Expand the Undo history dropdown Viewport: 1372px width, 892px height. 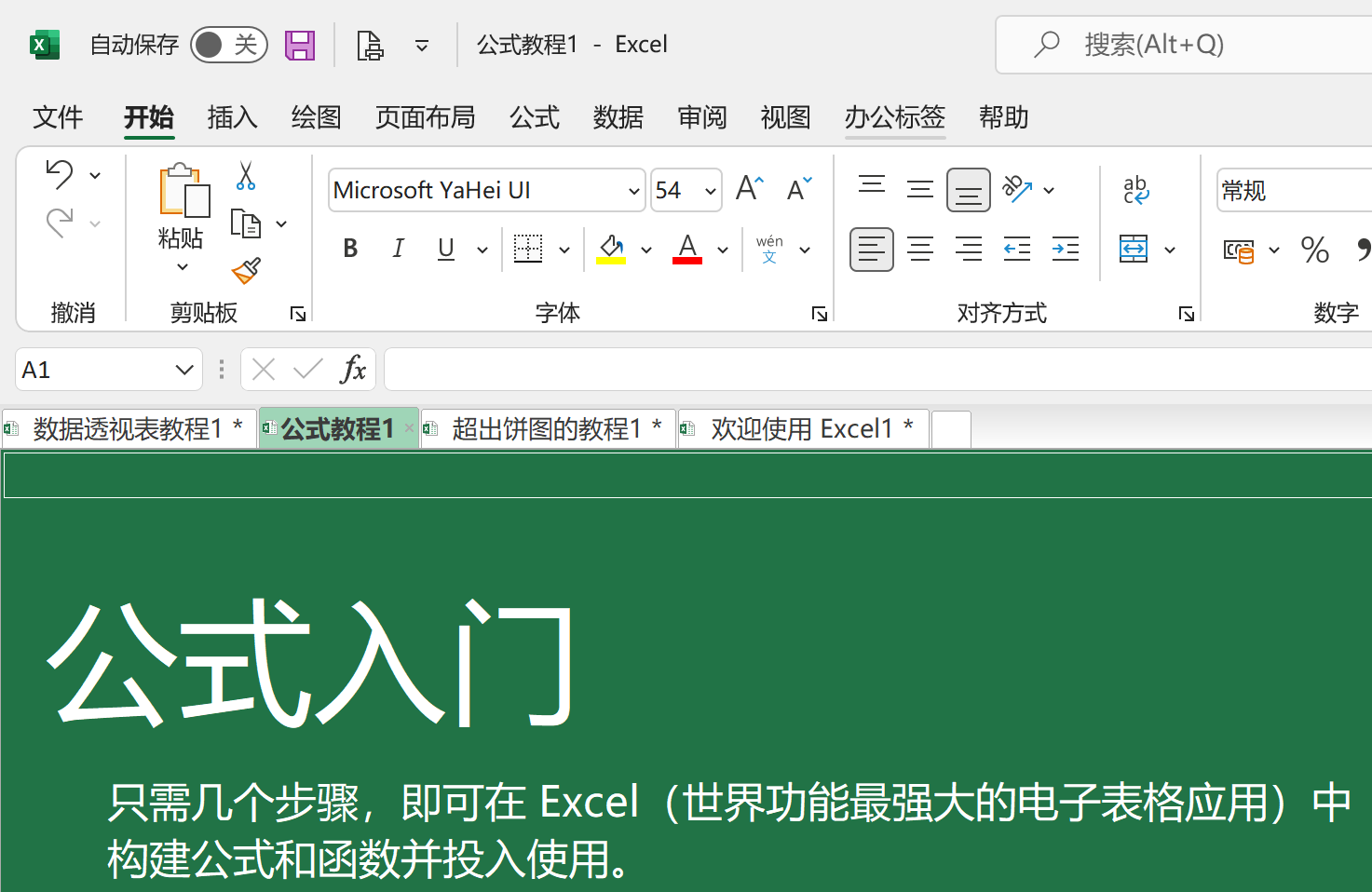(95, 175)
